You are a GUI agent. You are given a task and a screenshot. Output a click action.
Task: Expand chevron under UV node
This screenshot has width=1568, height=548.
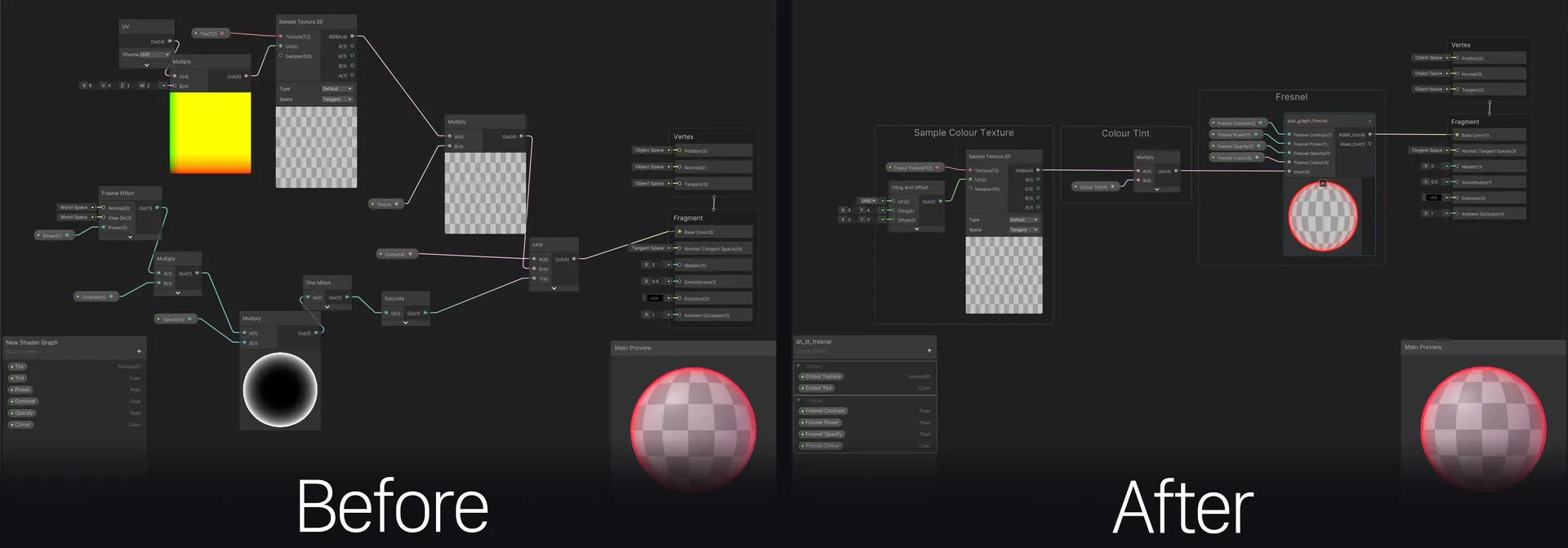(x=146, y=65)
